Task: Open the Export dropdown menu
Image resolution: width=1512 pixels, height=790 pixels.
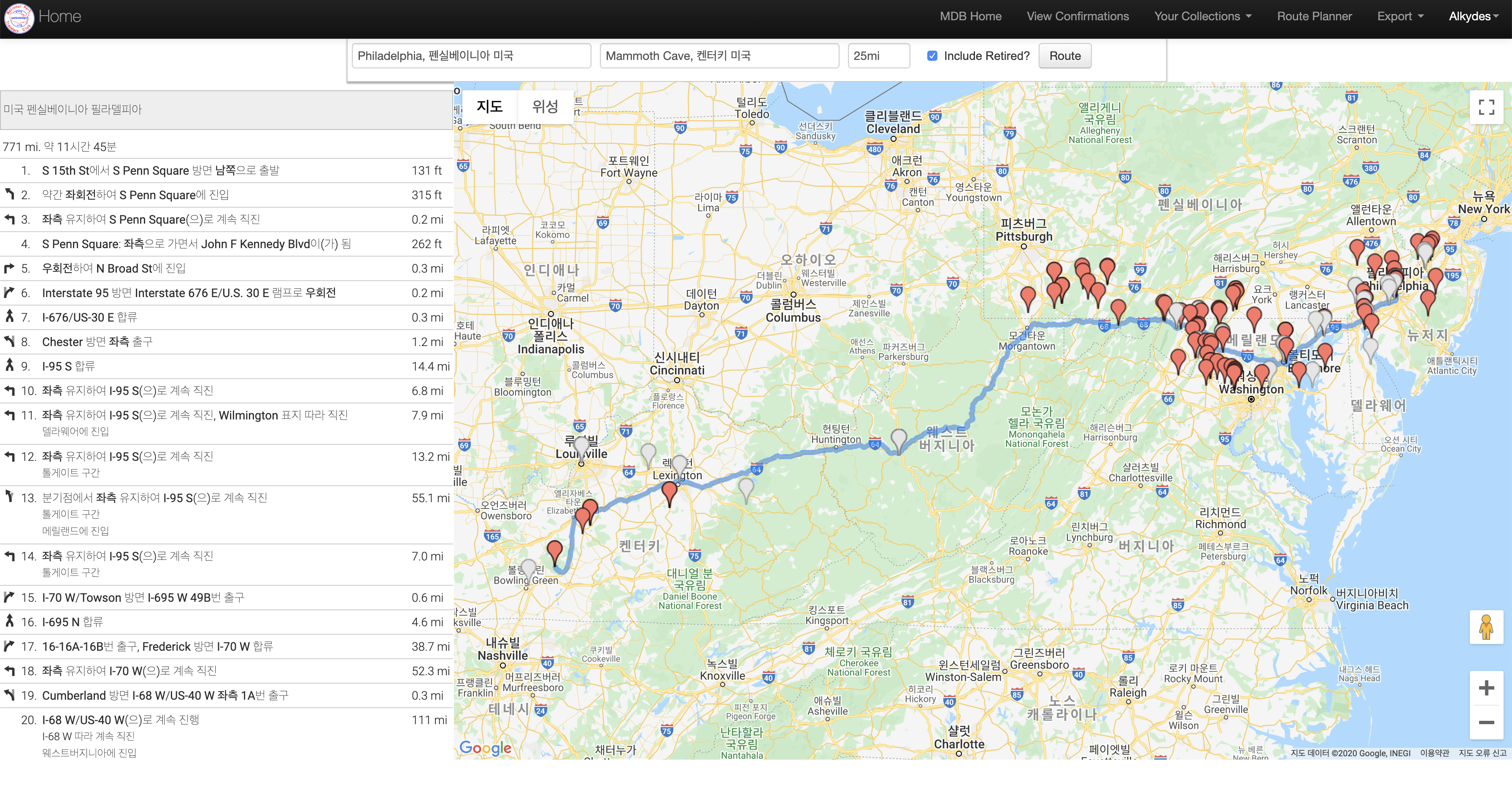Action: [1400, 16]
